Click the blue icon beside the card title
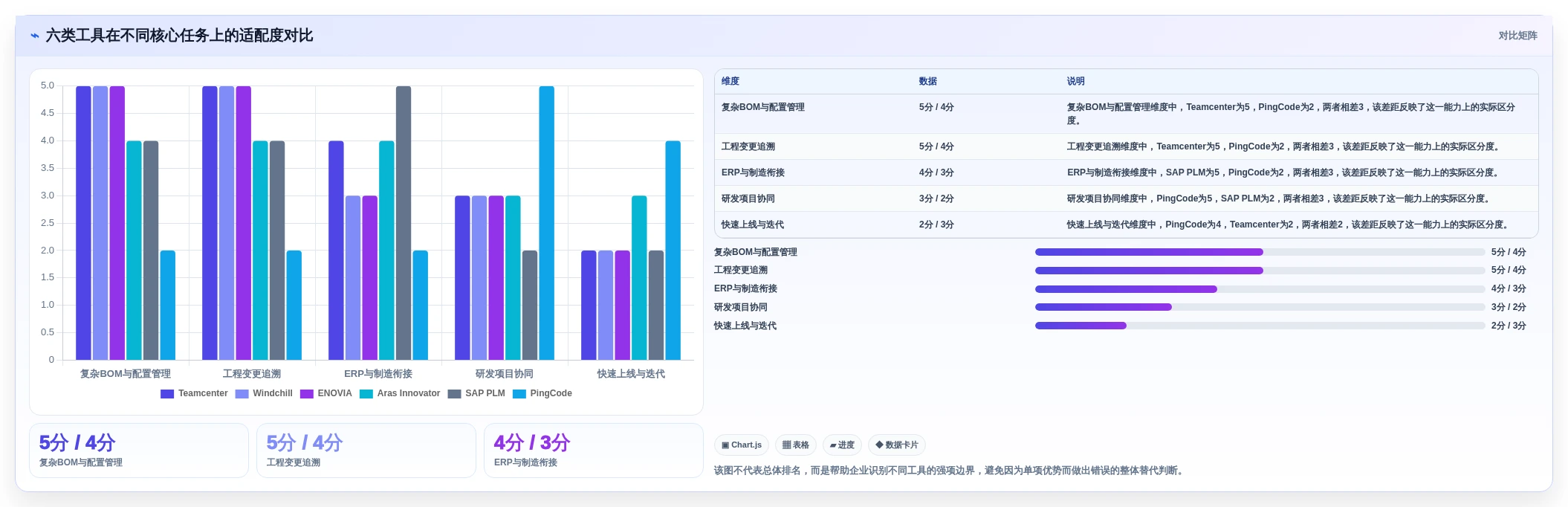Viewport: 1568px width, 507px height. point(34,36)
